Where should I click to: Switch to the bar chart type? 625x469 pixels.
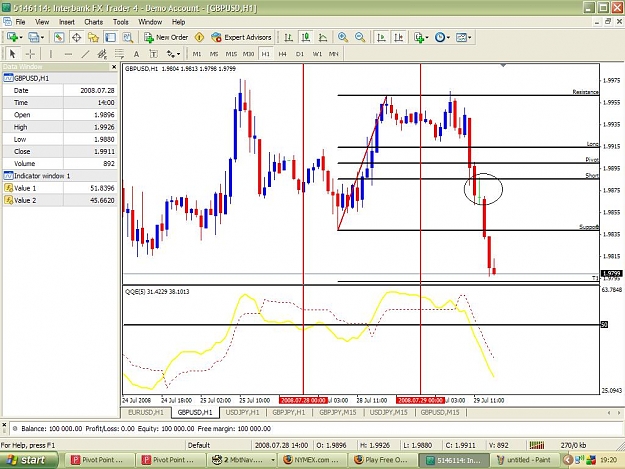coord(289,37)
